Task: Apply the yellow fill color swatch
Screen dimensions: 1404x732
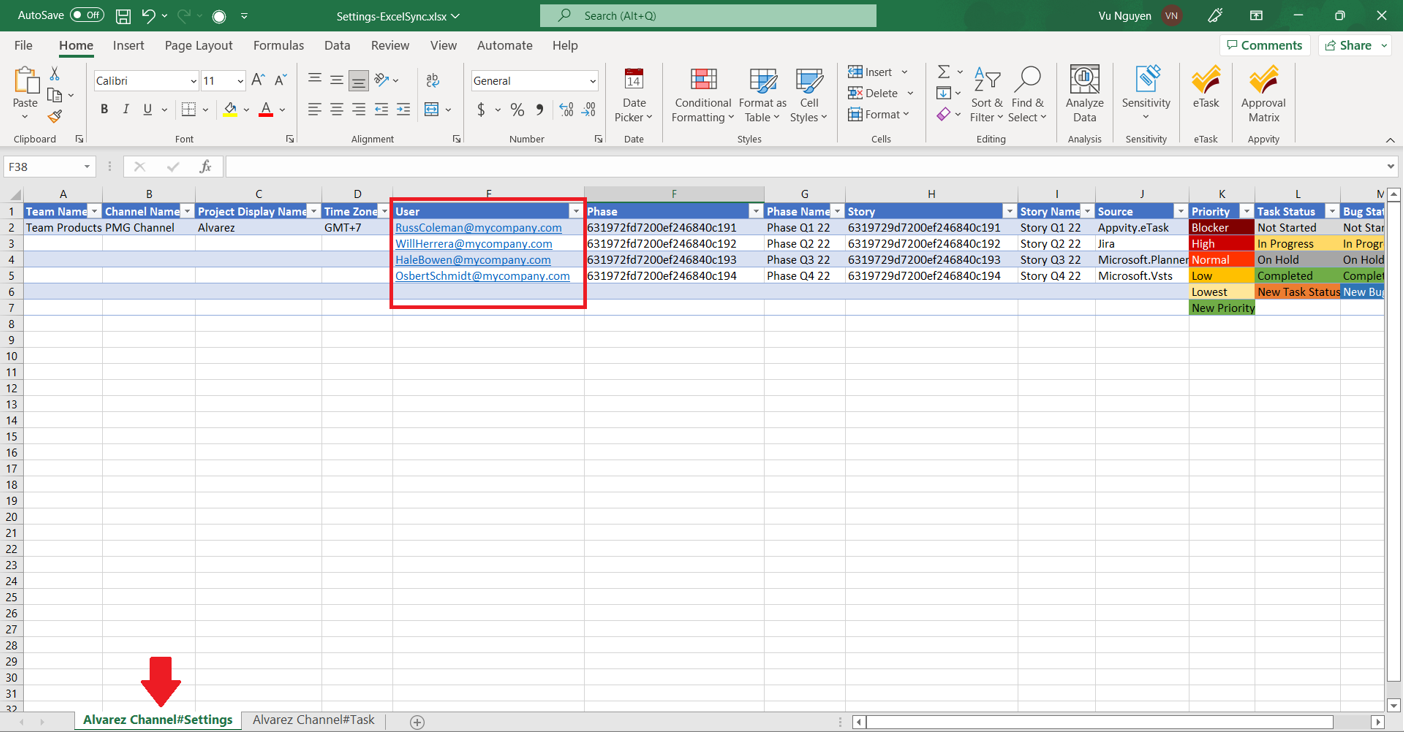Action: point(230,110)
